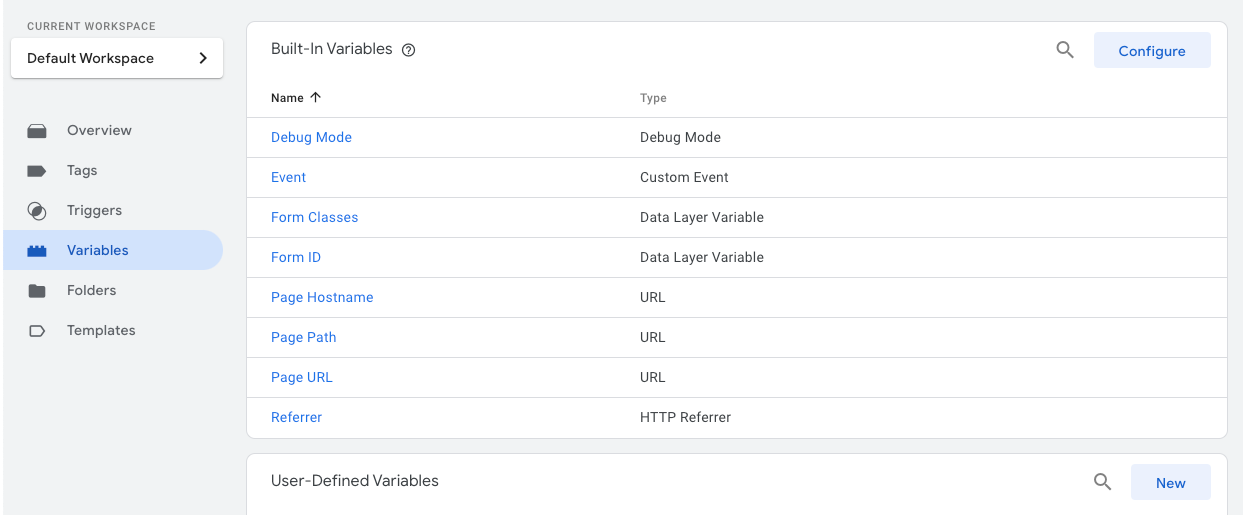Image resolution: width=1243 pixels, height=515 pixels.
Task: Select Variables in sidebar
Action: pyautogui.click(x=113, y=251)
